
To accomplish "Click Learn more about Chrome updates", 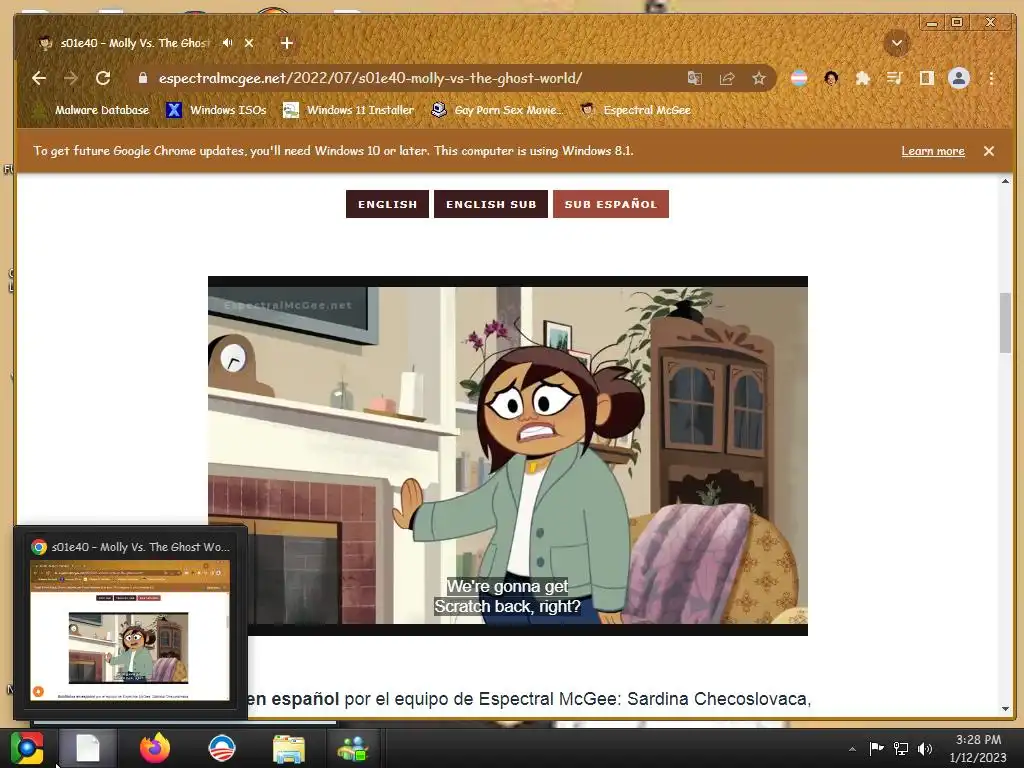I will click(x=933, y=151).
